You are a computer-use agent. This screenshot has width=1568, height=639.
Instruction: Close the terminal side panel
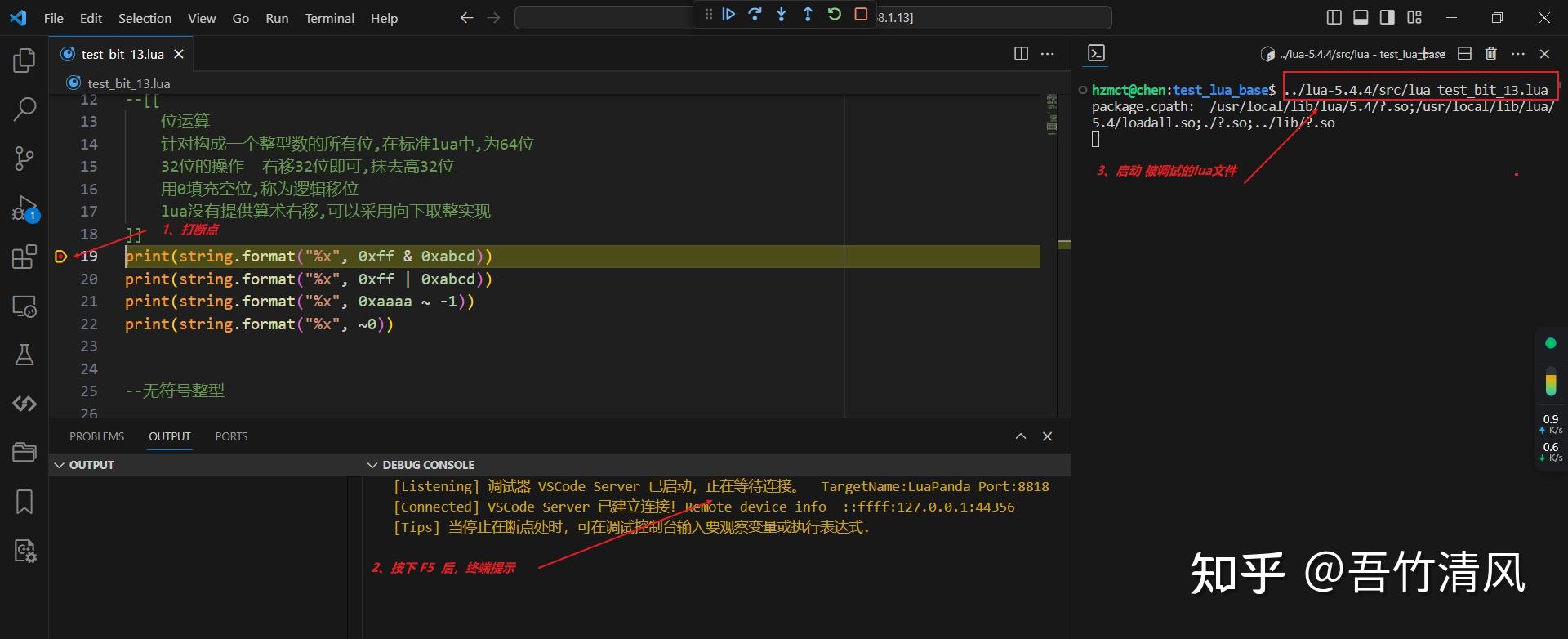[x=1544, y=53]
